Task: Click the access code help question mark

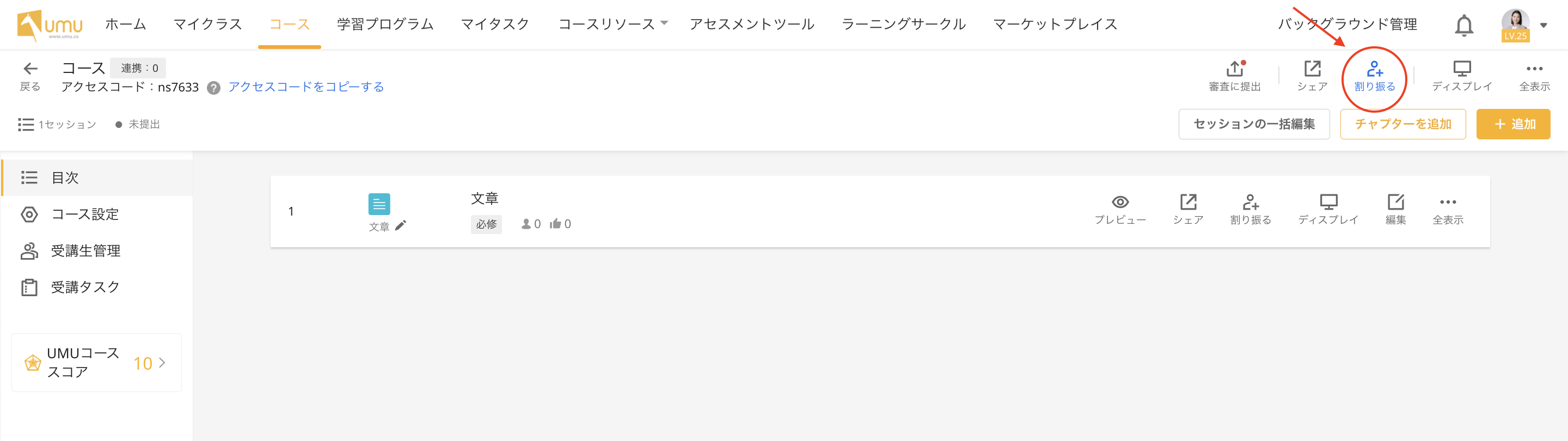Action: coord(213,88)
